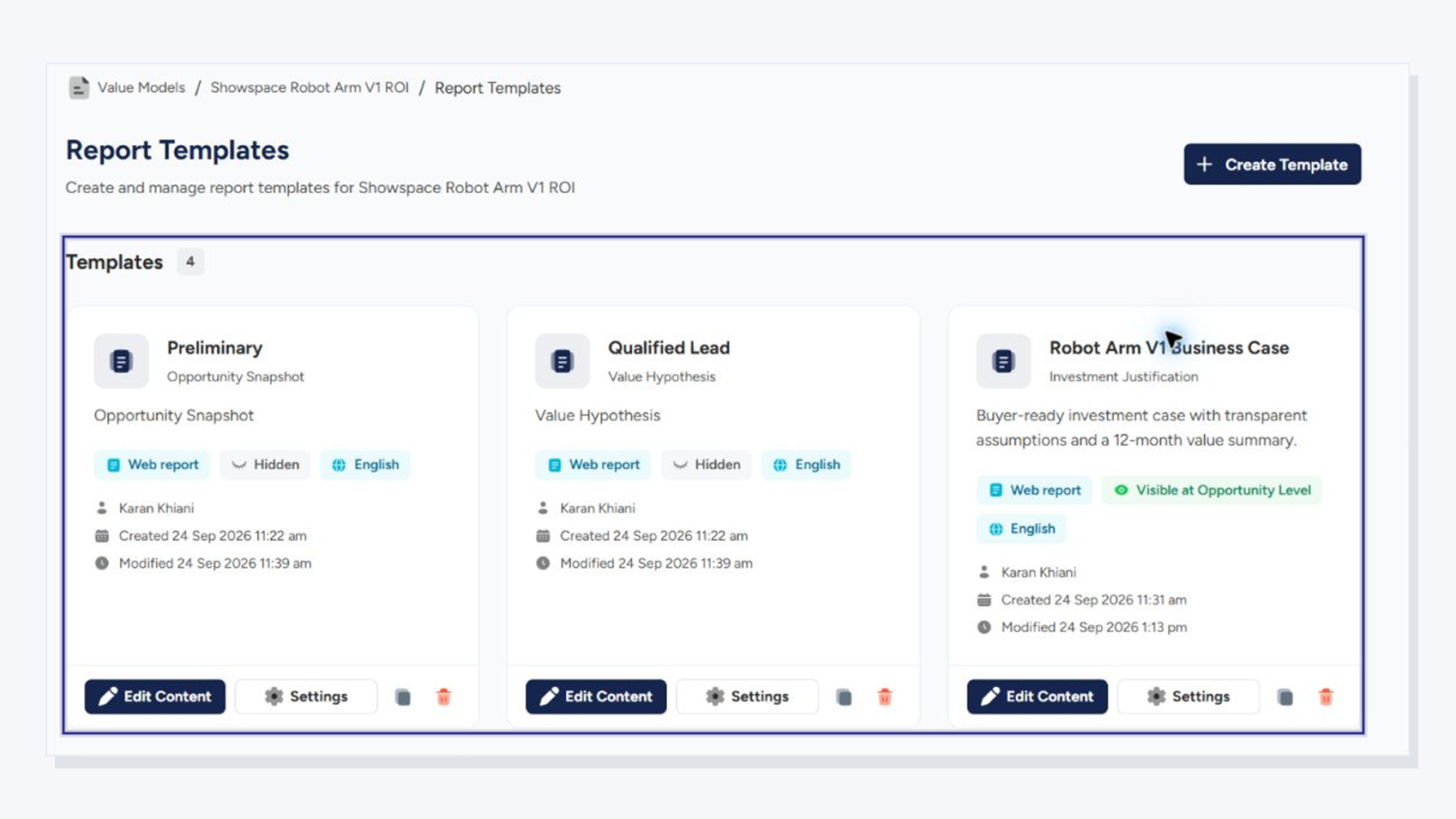The height and width of the screenshot is (819, 1456).
Task: Edit Content of the Preliminary template
Action: point(155,696)
